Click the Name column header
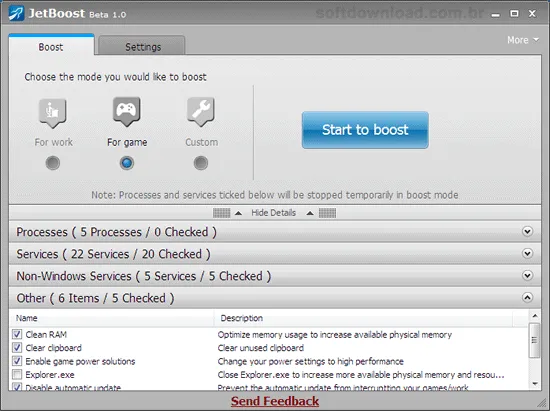The image size is (550, 411). click(112, 318)
